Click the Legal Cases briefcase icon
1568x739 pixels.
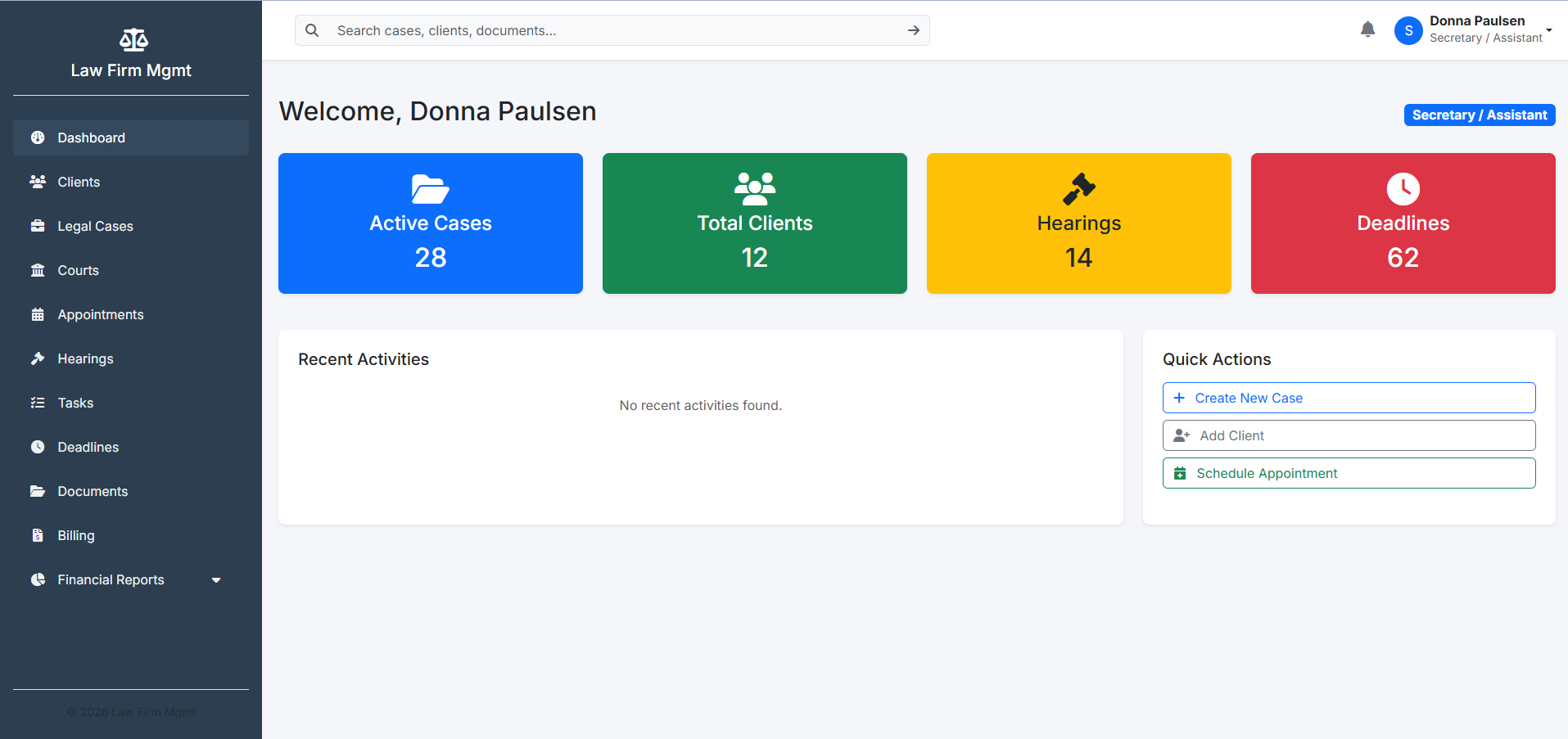click(38, 226)
